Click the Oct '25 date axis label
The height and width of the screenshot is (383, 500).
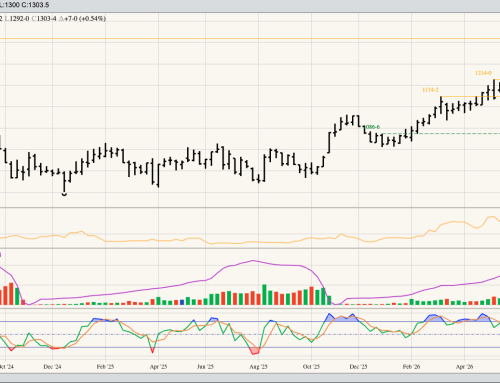coord(311,367)
